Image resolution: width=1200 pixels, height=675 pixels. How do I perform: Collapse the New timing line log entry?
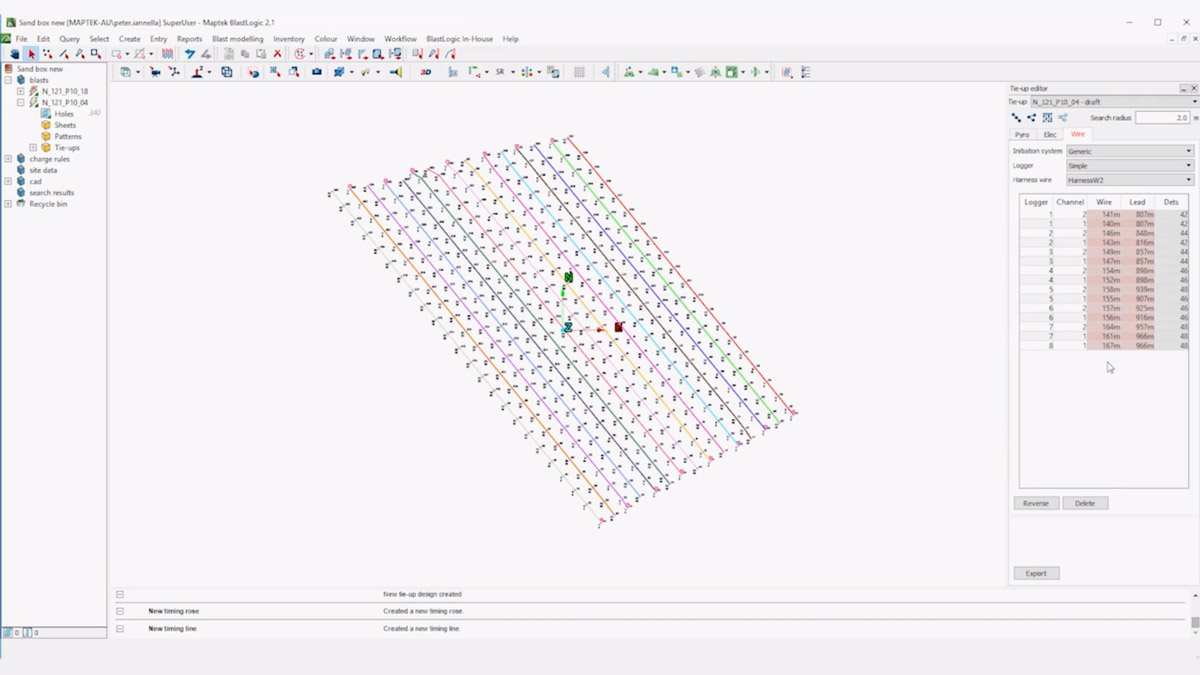(x=120, y=629)
